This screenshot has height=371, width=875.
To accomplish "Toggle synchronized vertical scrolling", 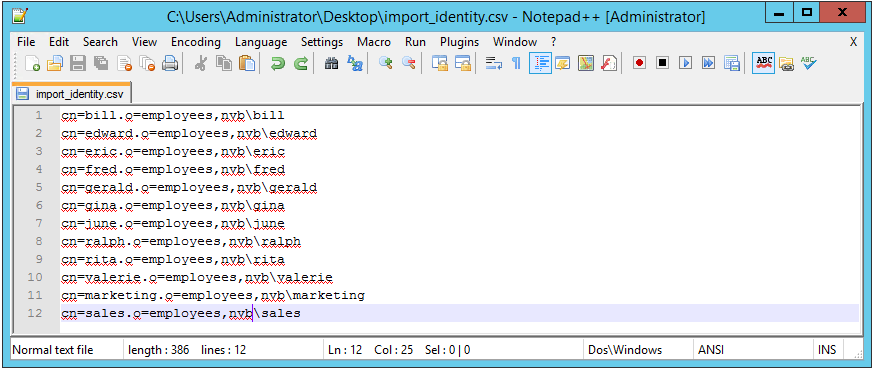I will (440, 63).
